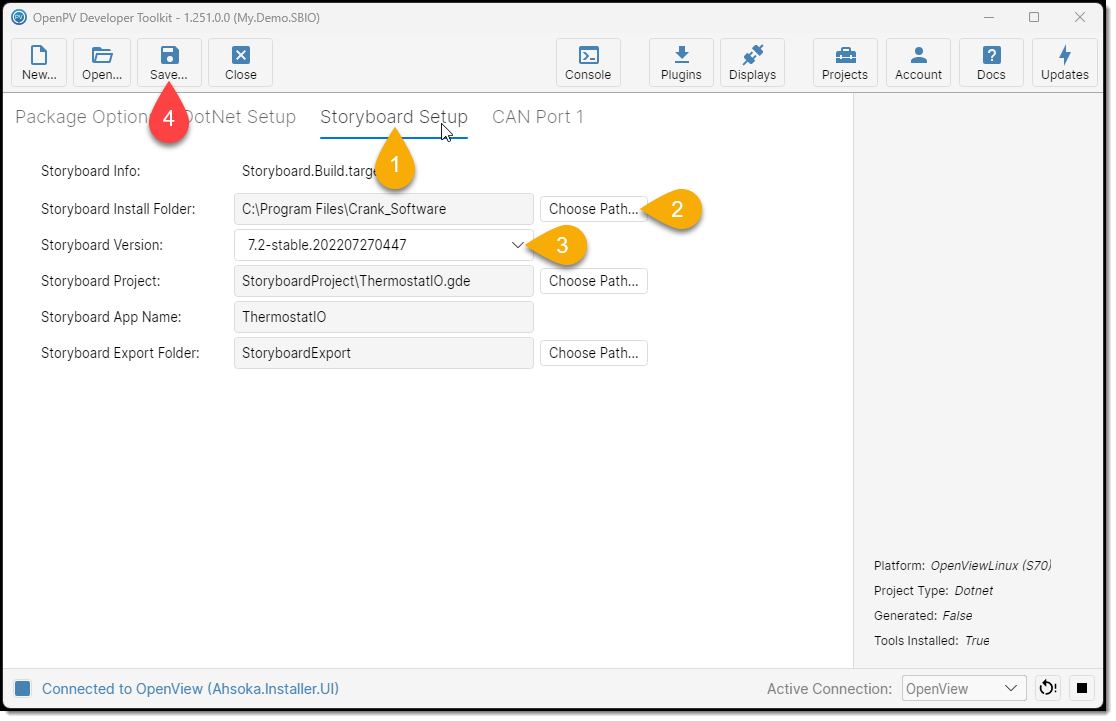Click the Storyboard Install Folder label
Screen dimensions: 1116x721
click(118, 209)
